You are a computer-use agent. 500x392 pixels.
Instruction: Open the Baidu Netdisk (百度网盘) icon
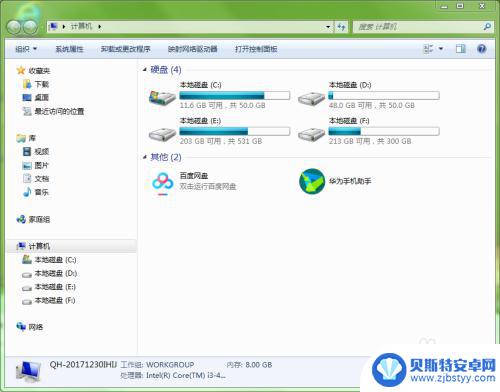coord(163,183)
